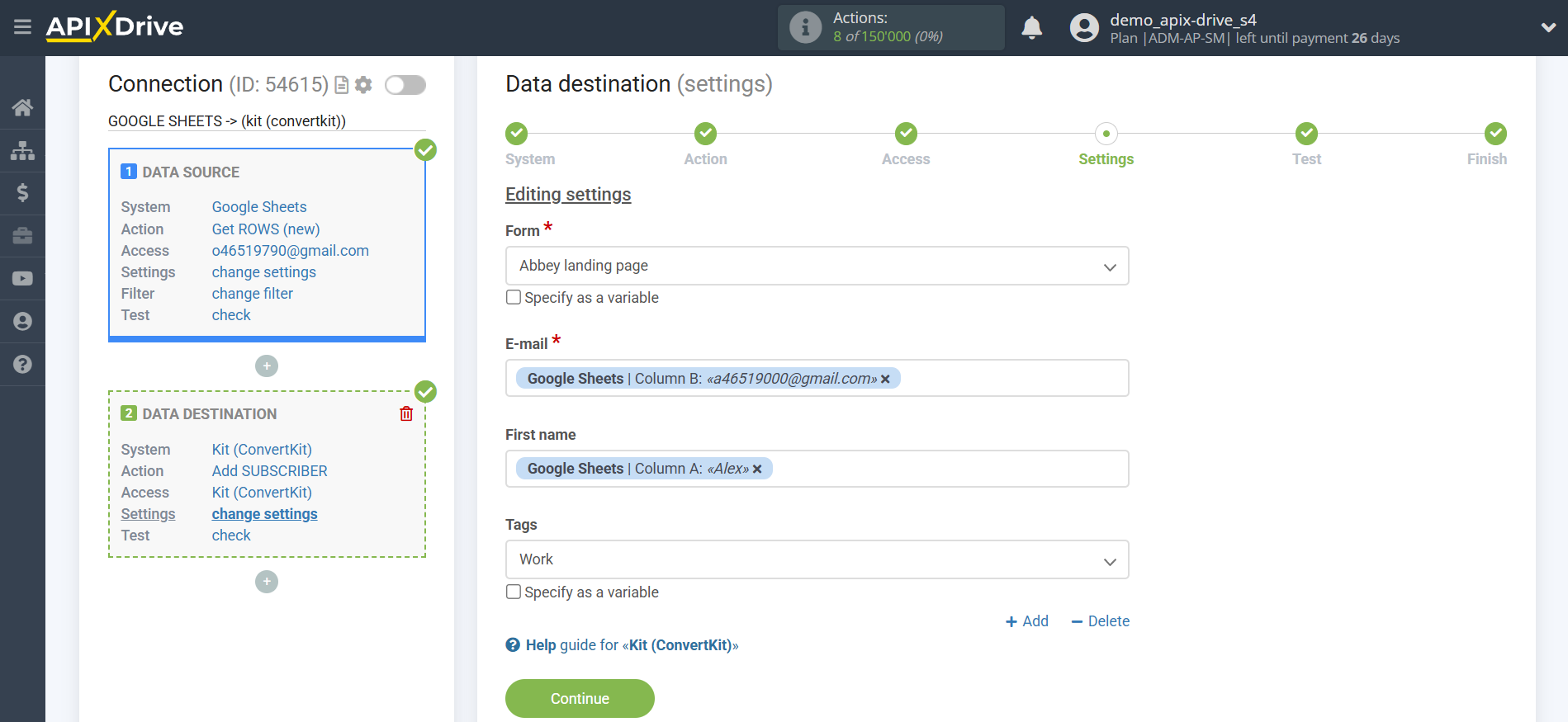
Task: Click the Actions 8 of 150'000 counter
Action: pos(888,36)
